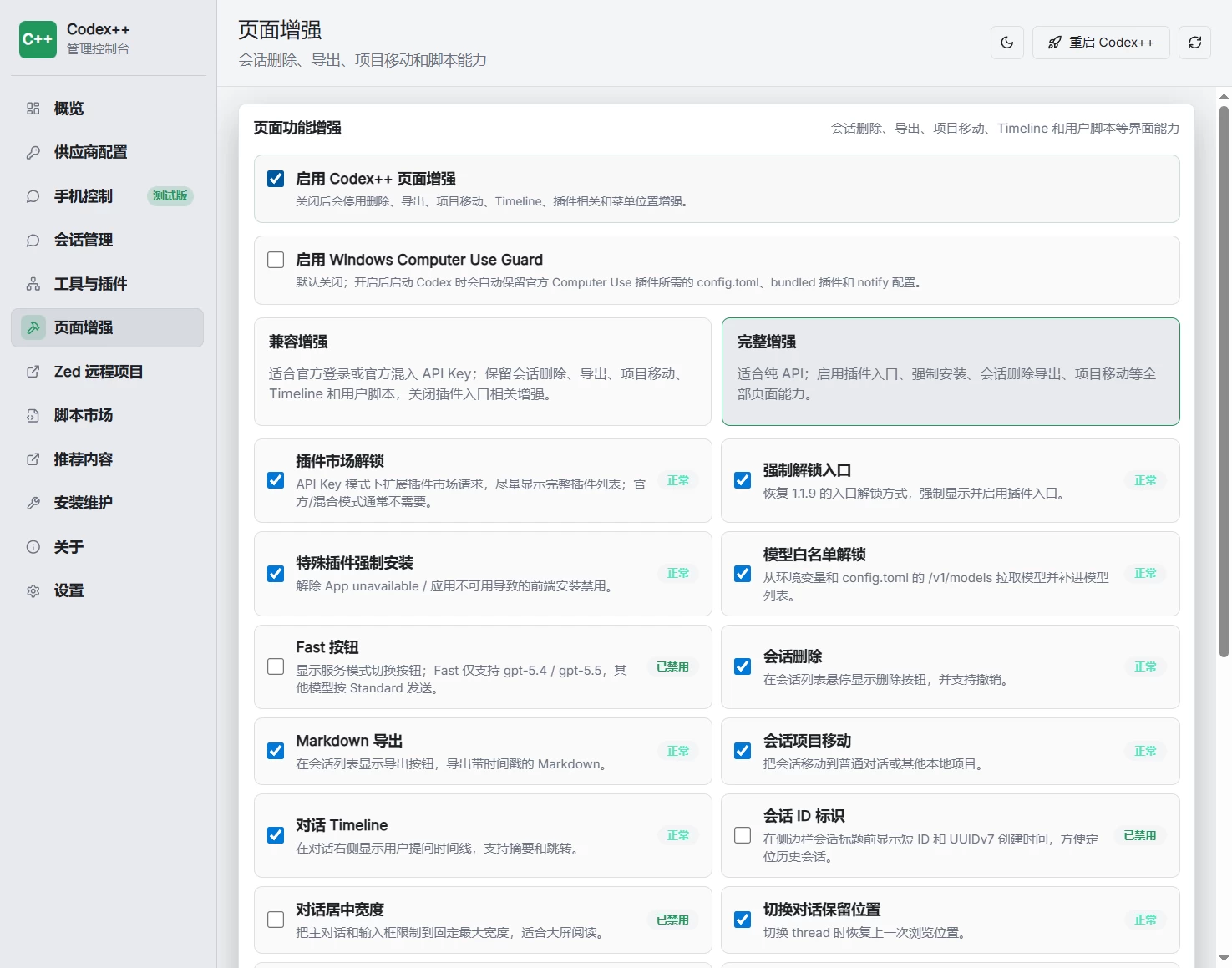Click the Zed 远程项目 external-link icon
This screenshot has height=968, width=1232.
coord(33,372)
